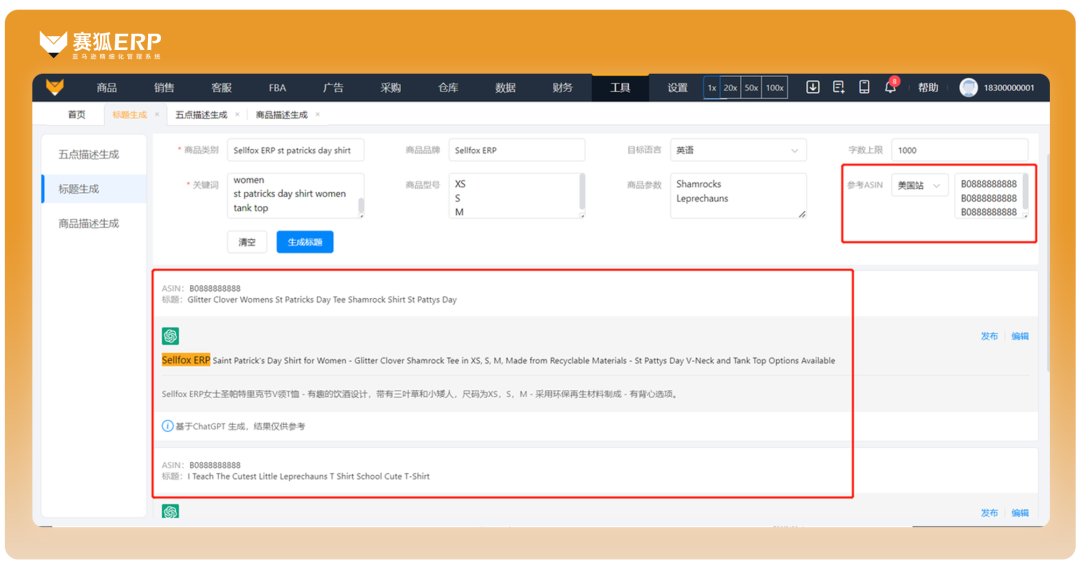Viewport: 1080px width, 567px height.
Task: Select 商品描述生成 in left sidebar
Action: [89, 223]
